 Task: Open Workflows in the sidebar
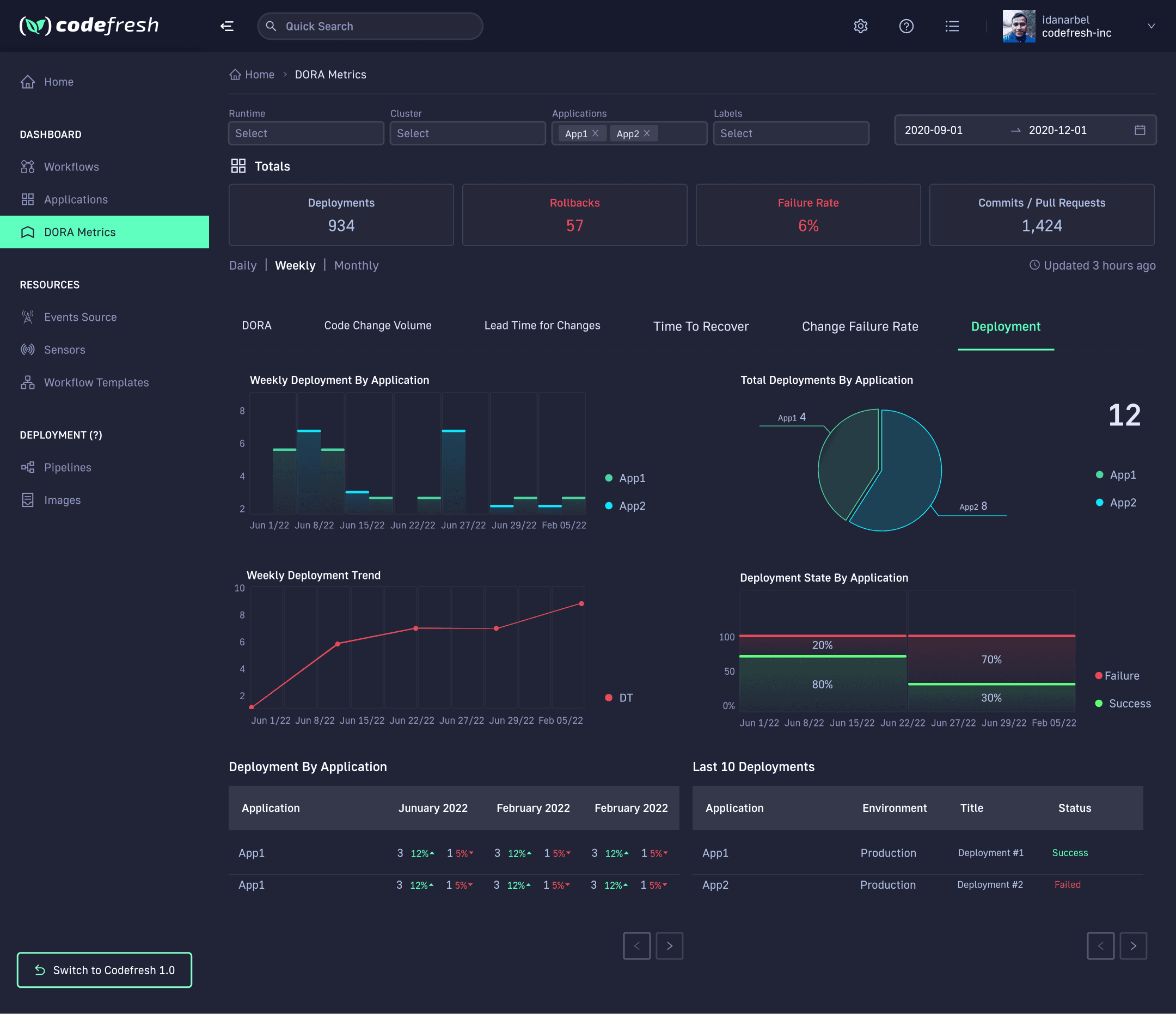pos(71,167)
